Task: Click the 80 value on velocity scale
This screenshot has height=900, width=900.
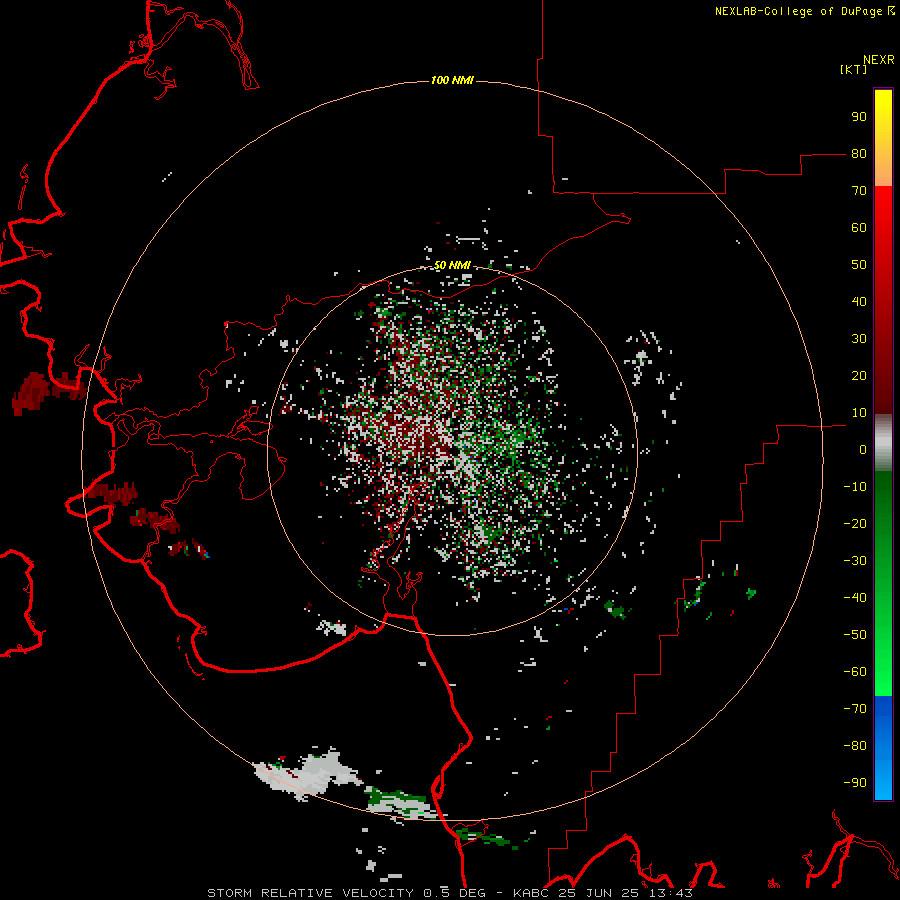Action: pyautogui.click(x=859, y=154)
